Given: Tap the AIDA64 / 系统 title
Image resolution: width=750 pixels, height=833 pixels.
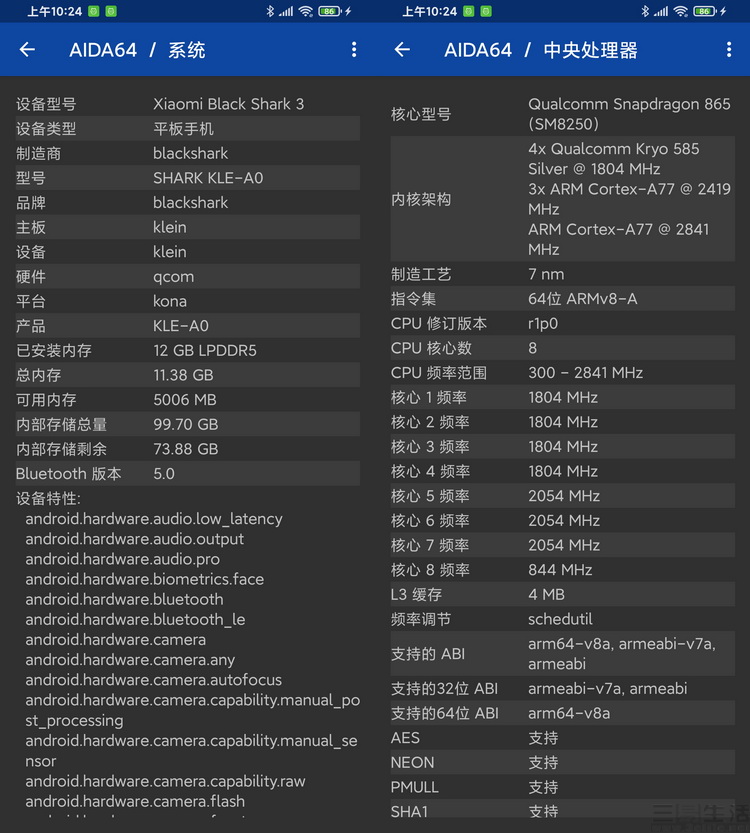Looking at the screenshot, I should point(137,50).
